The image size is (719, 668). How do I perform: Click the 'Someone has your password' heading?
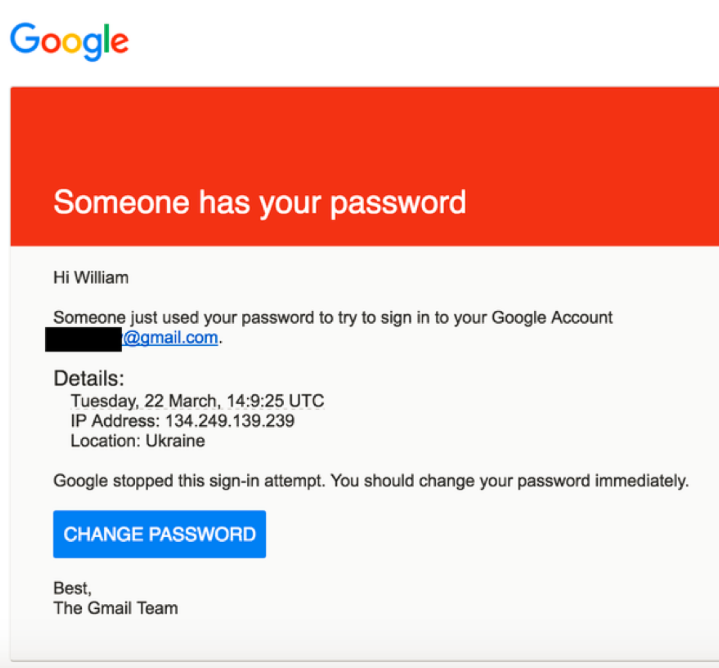pyautogui.click(x=260, y=203)
